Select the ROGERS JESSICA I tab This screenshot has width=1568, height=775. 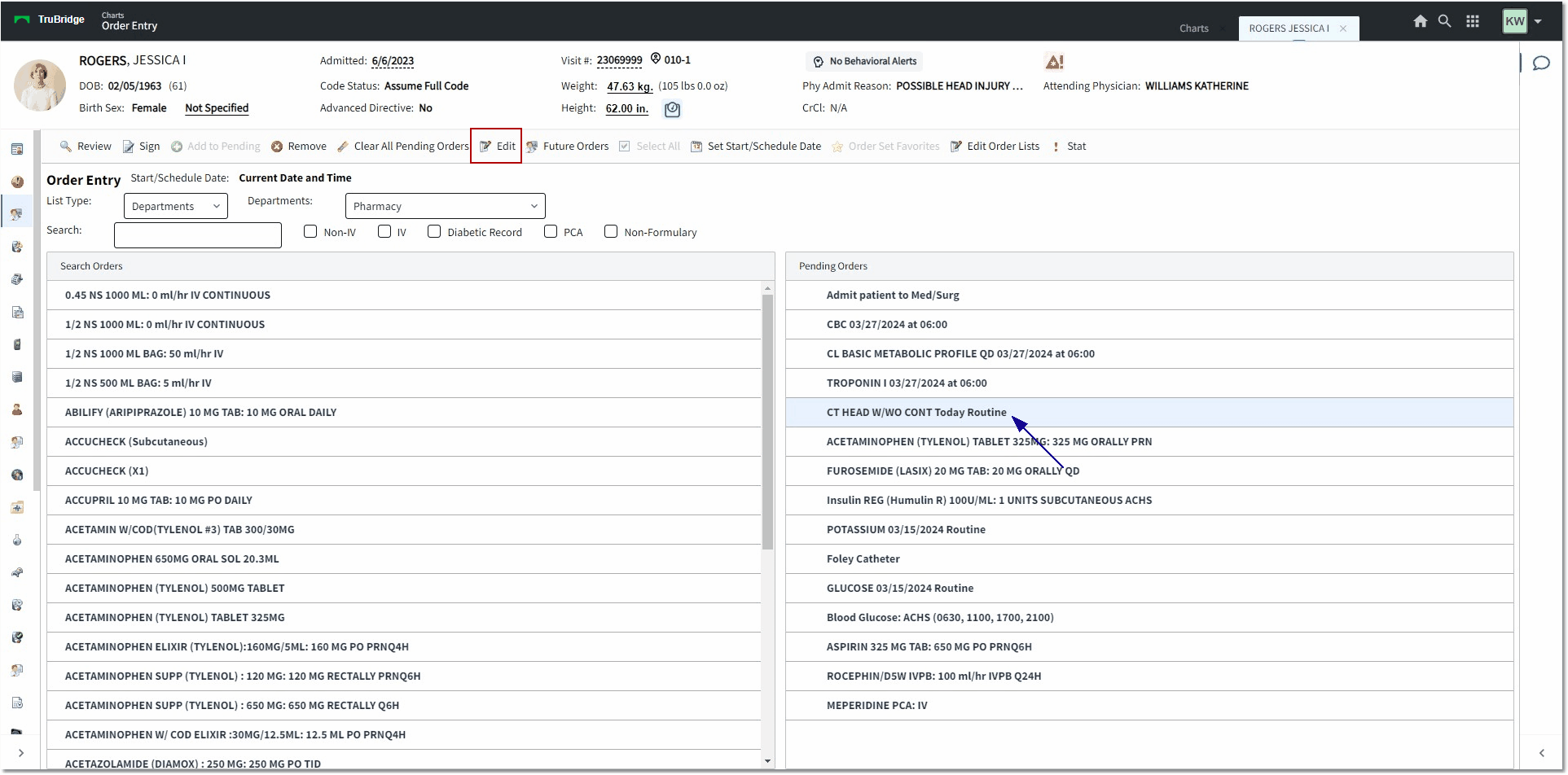[x=1289, y=28]
